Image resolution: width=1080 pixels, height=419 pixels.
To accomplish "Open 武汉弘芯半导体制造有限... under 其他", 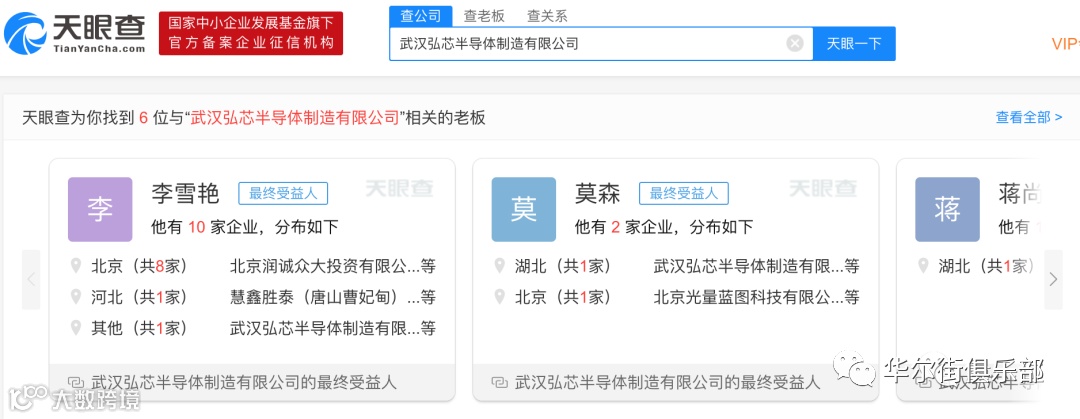I will pyautogui.click(x=333, y=328).
